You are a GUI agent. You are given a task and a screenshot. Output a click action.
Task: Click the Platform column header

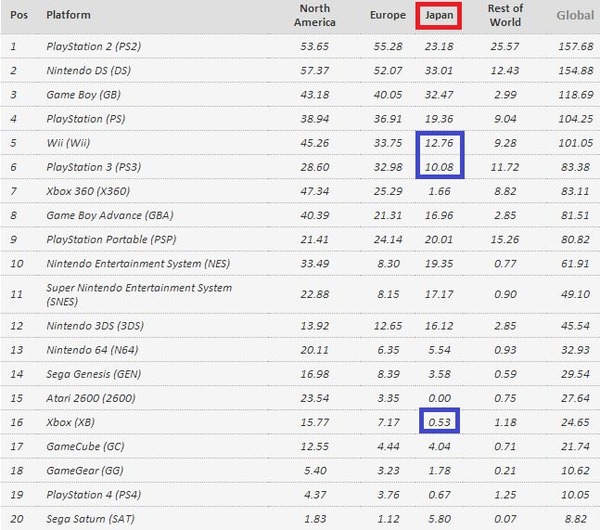pos(68,15)
